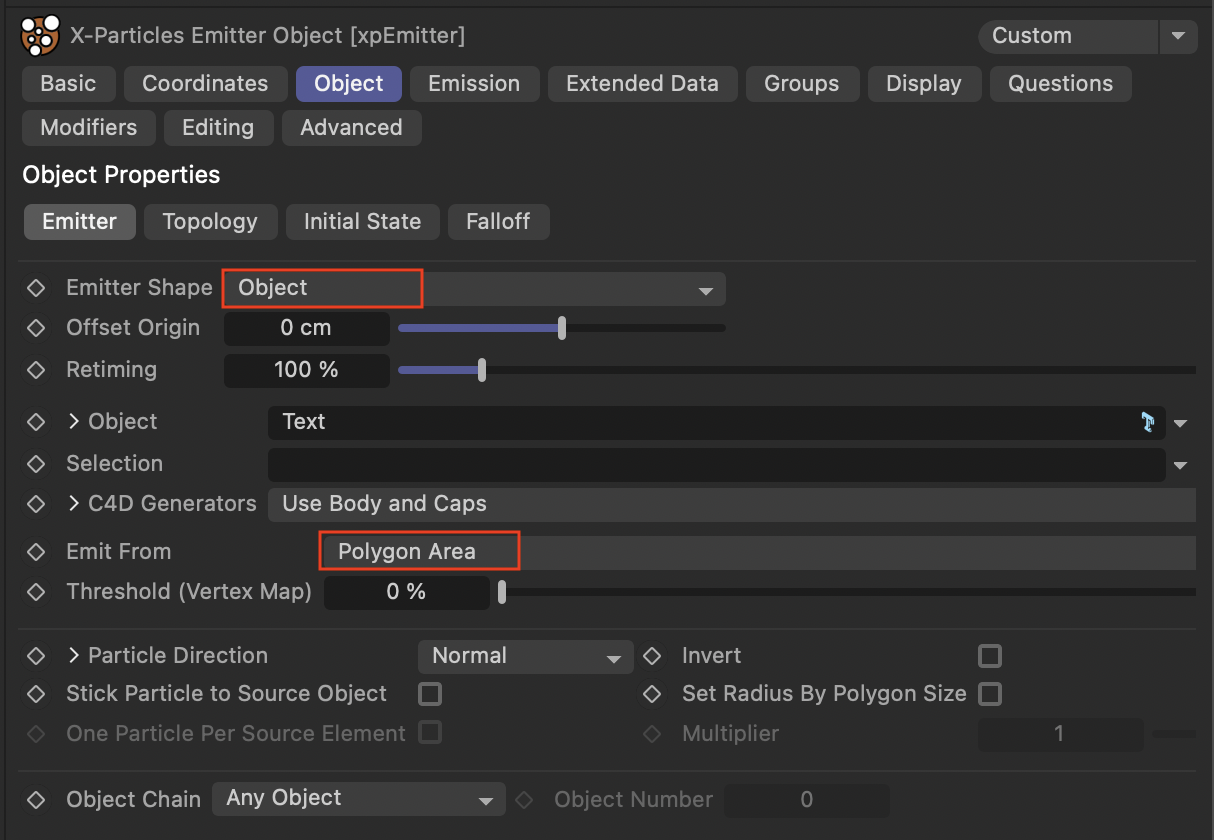Viewport: 1214px width, 840px height.
Task: Click the object picker icon in Text field
Action: [1148, 422]
